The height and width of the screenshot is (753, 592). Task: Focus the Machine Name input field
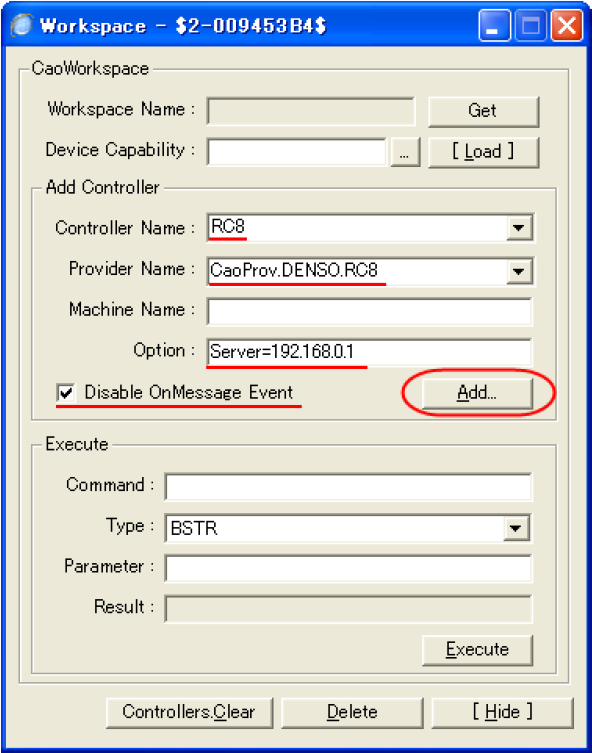click(x=369, y=311)
